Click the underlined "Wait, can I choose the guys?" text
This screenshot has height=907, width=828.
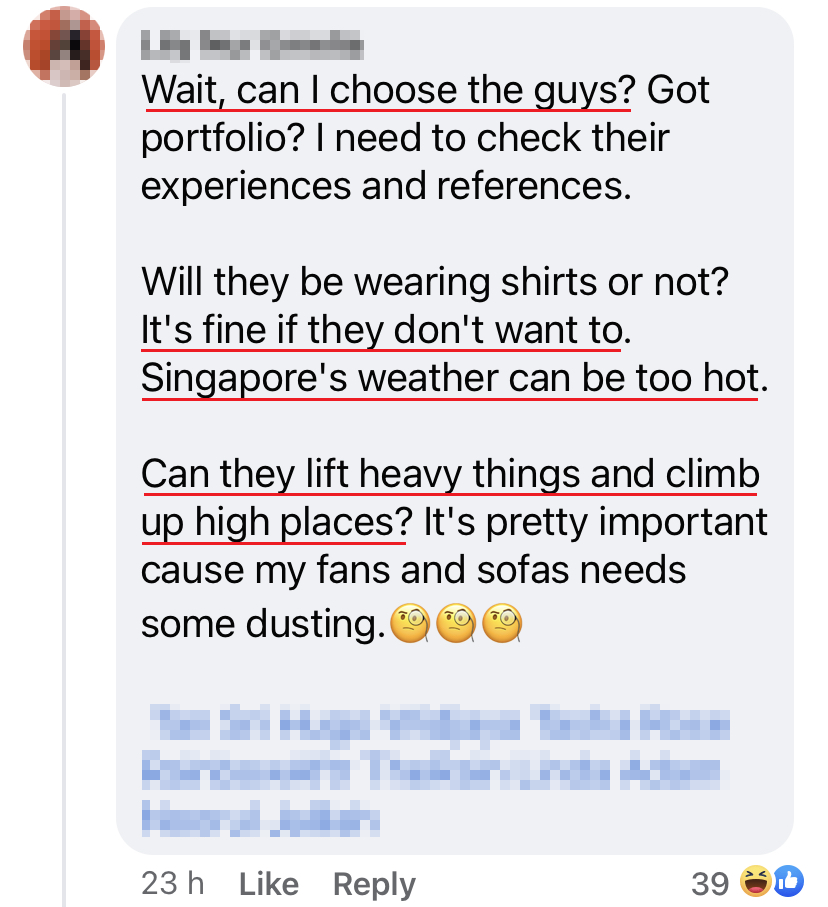tap(388, 91)
